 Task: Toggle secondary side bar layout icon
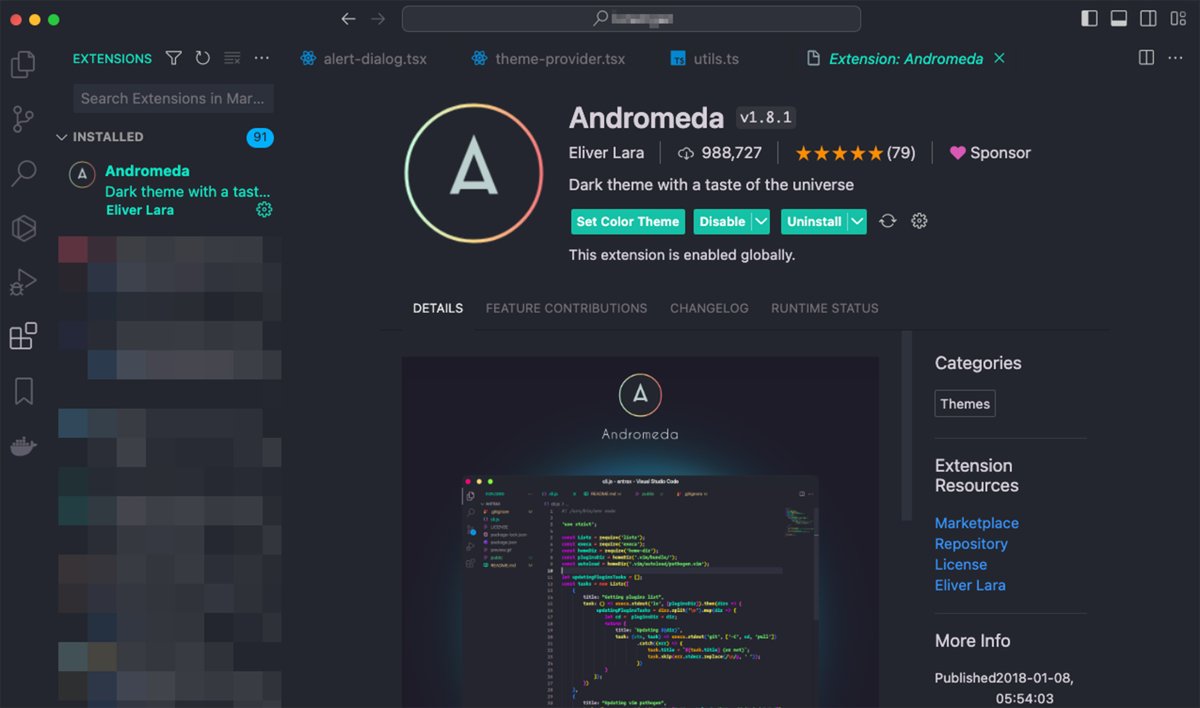coord(1149,19)
